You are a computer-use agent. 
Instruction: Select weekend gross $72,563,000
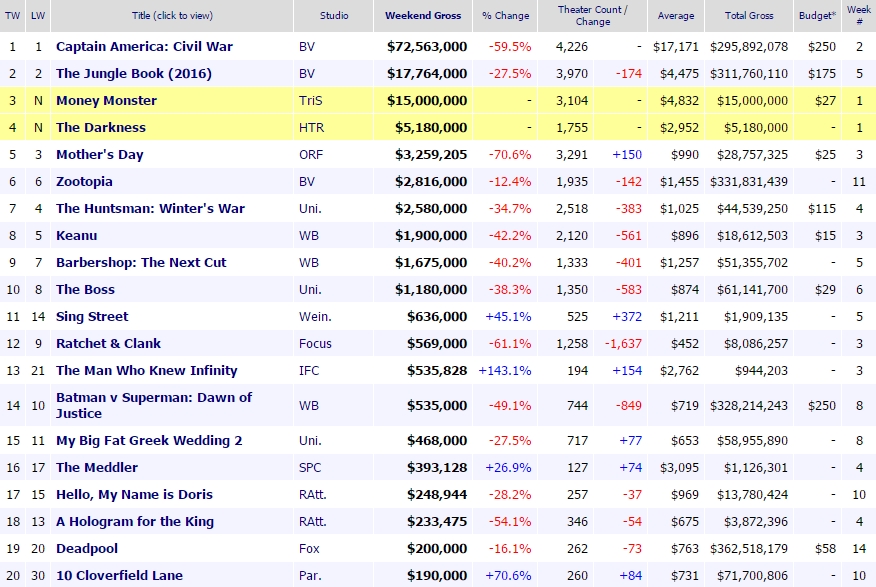[x=427, y=46]
